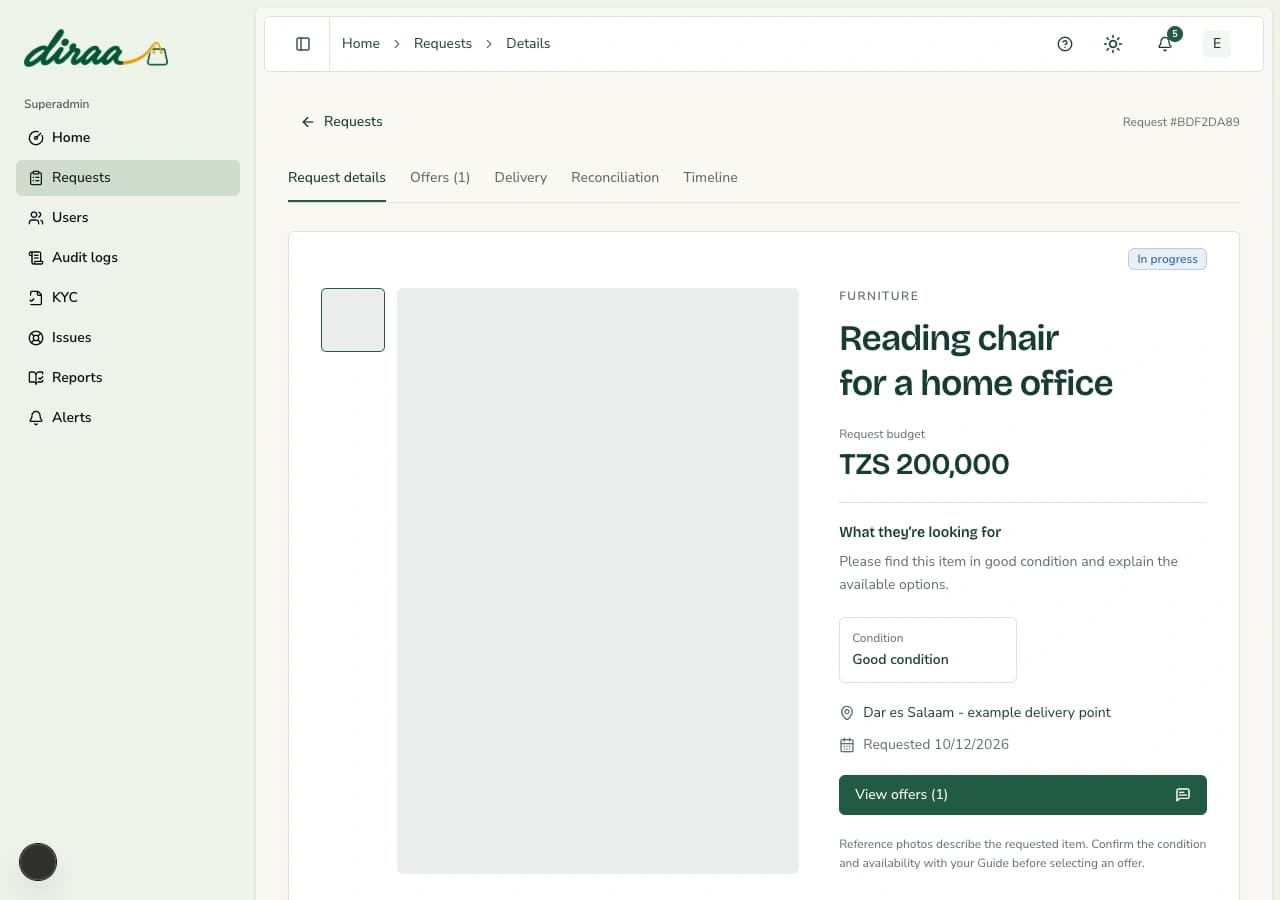Switch theme with the sun icon

(1113, 44)
